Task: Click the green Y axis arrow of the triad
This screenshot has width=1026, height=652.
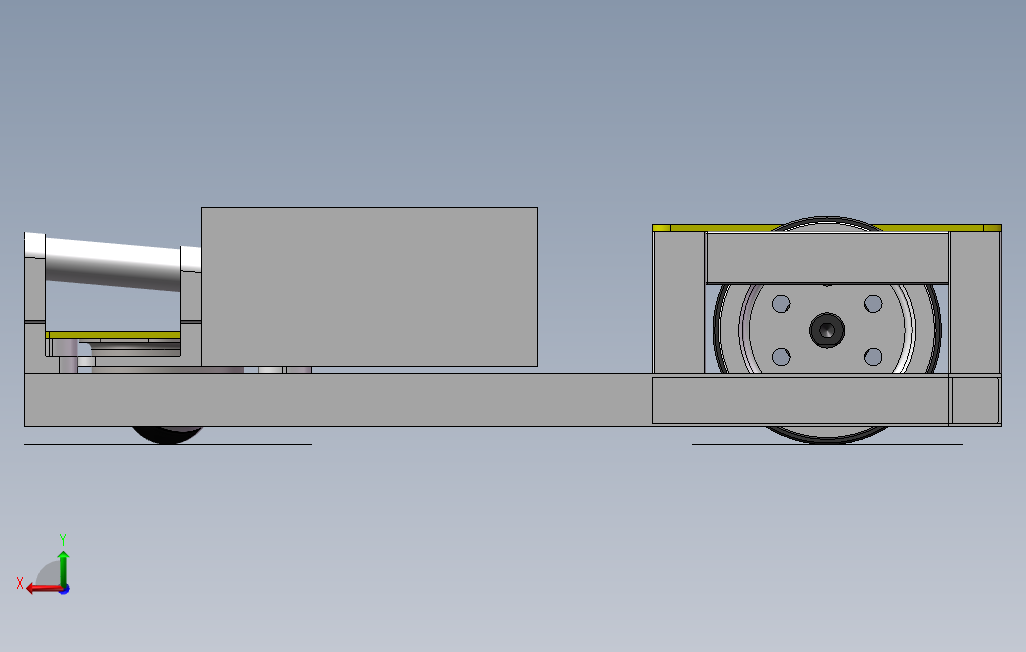Action: (x=63, y=568)
